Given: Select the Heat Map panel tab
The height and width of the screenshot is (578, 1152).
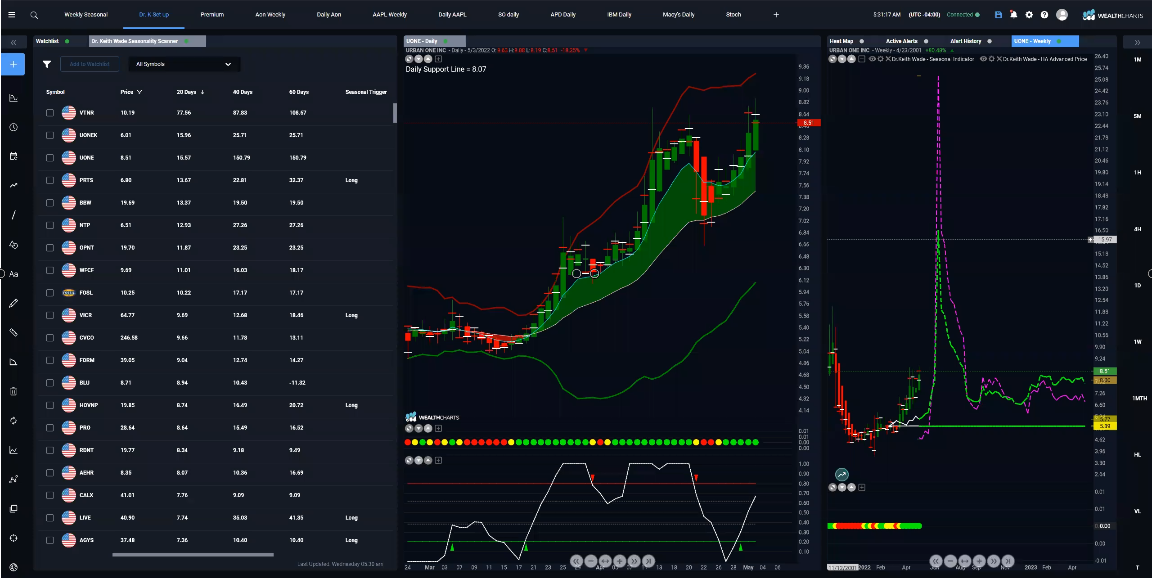Looking at the screenshot, I should click(840, 41).
